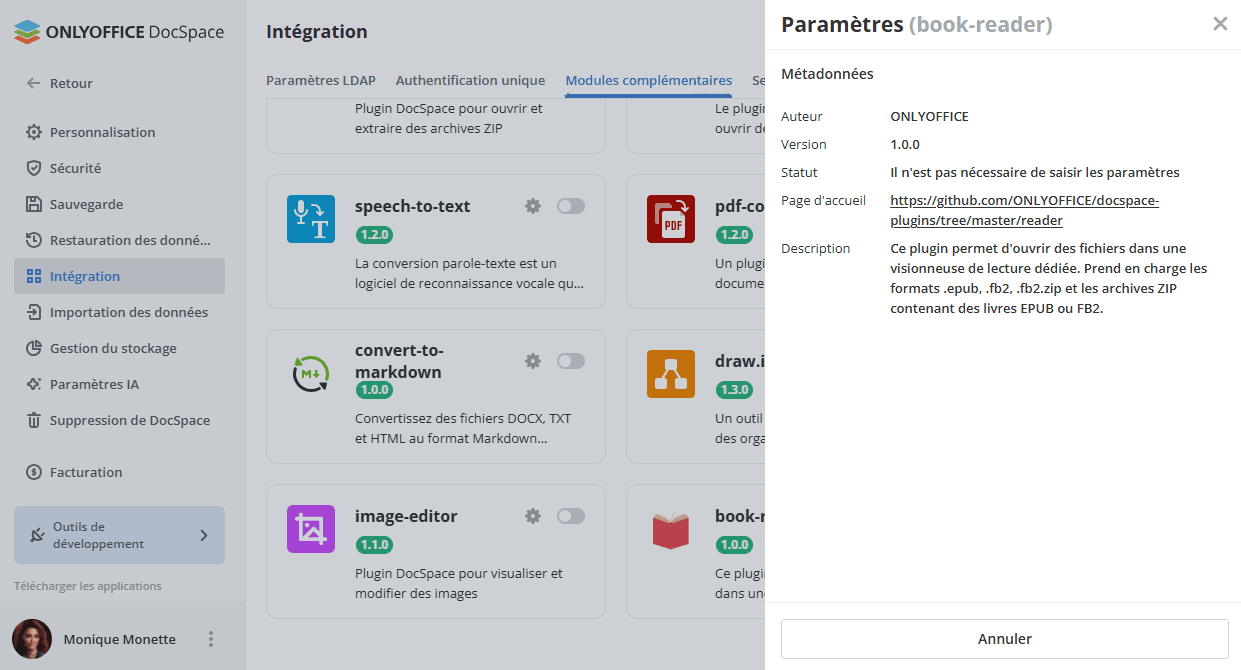Click the Gestion du stockage pie icon
This screenshot has height=670, width=1241.
click(x=34, y=348)
